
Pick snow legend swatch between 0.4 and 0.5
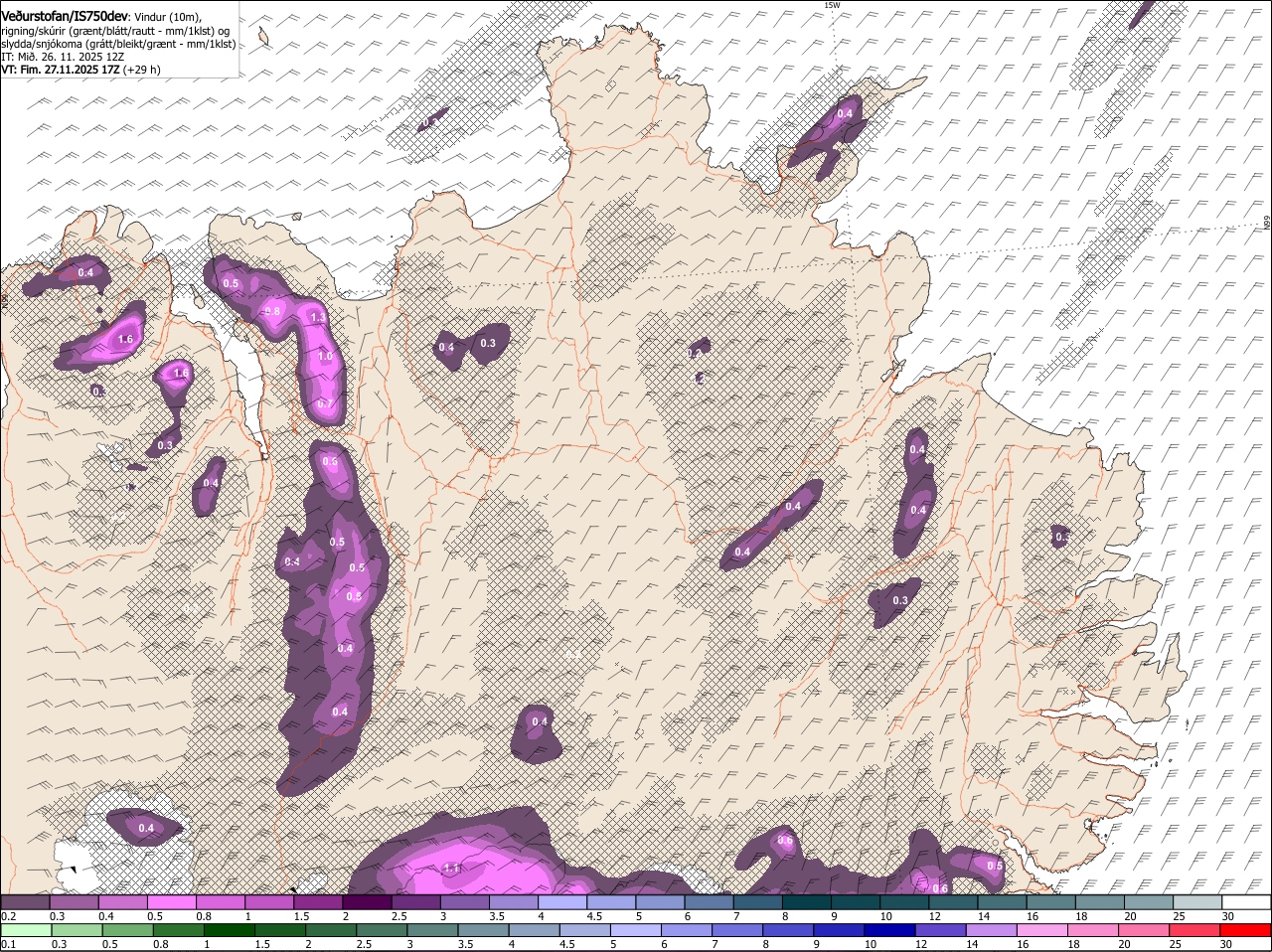tap(122, 902)
